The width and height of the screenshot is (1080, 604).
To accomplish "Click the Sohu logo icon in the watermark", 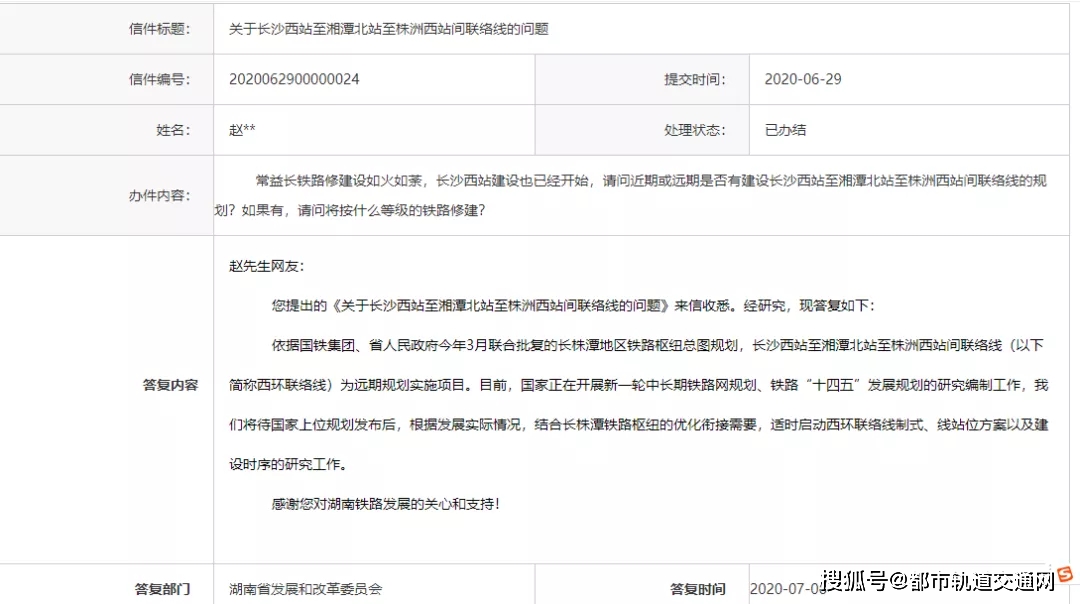I will (x=1064, y=575).
